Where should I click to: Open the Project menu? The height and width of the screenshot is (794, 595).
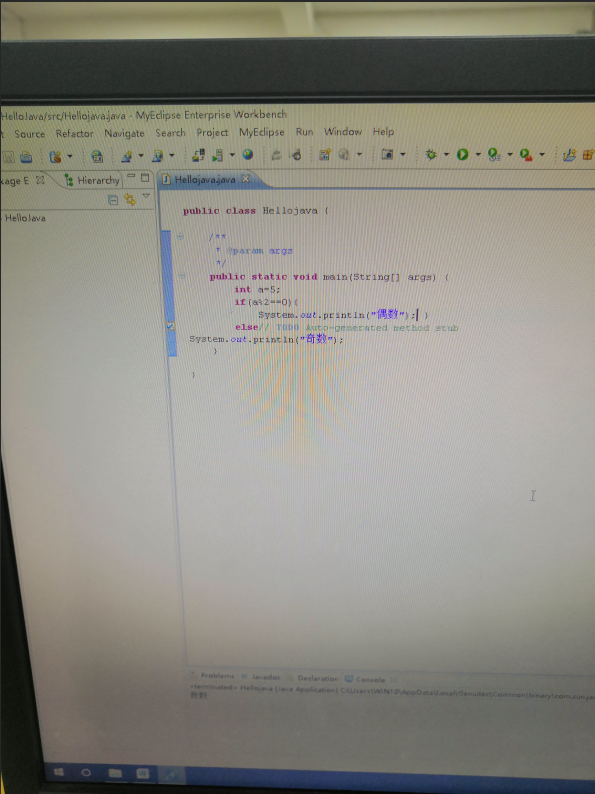tap(212, 132)
